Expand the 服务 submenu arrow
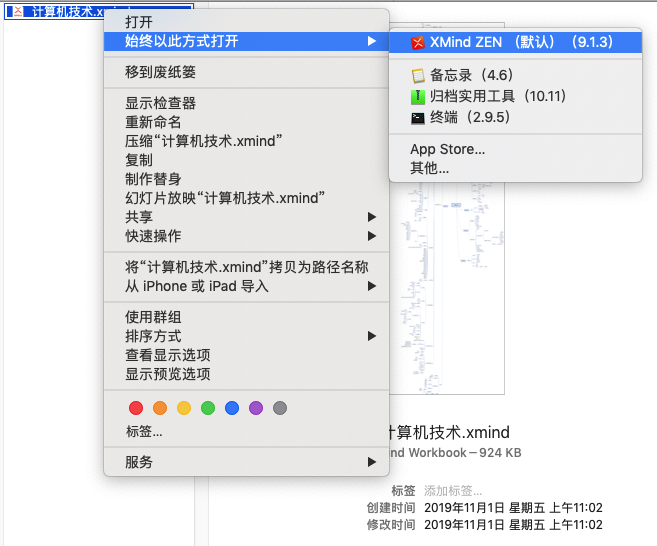The width and height of the screenshot is (657, 546). [371, 462]
